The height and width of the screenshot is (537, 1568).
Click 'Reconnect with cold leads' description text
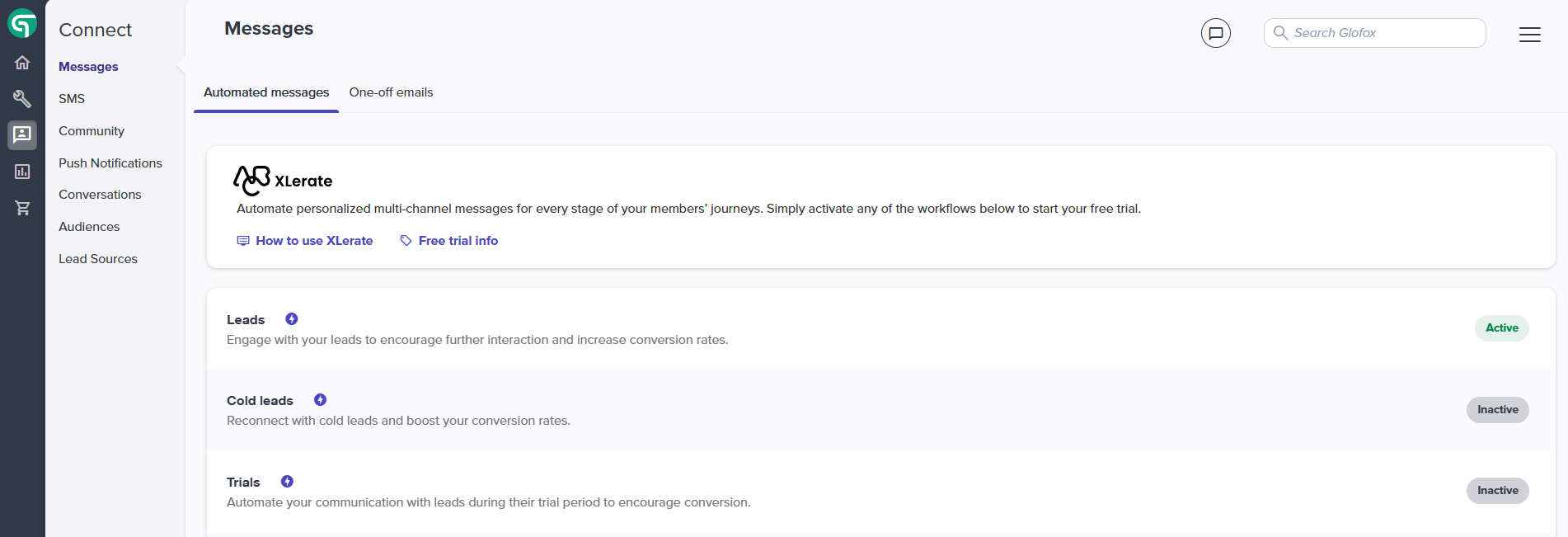click(398, 421)
